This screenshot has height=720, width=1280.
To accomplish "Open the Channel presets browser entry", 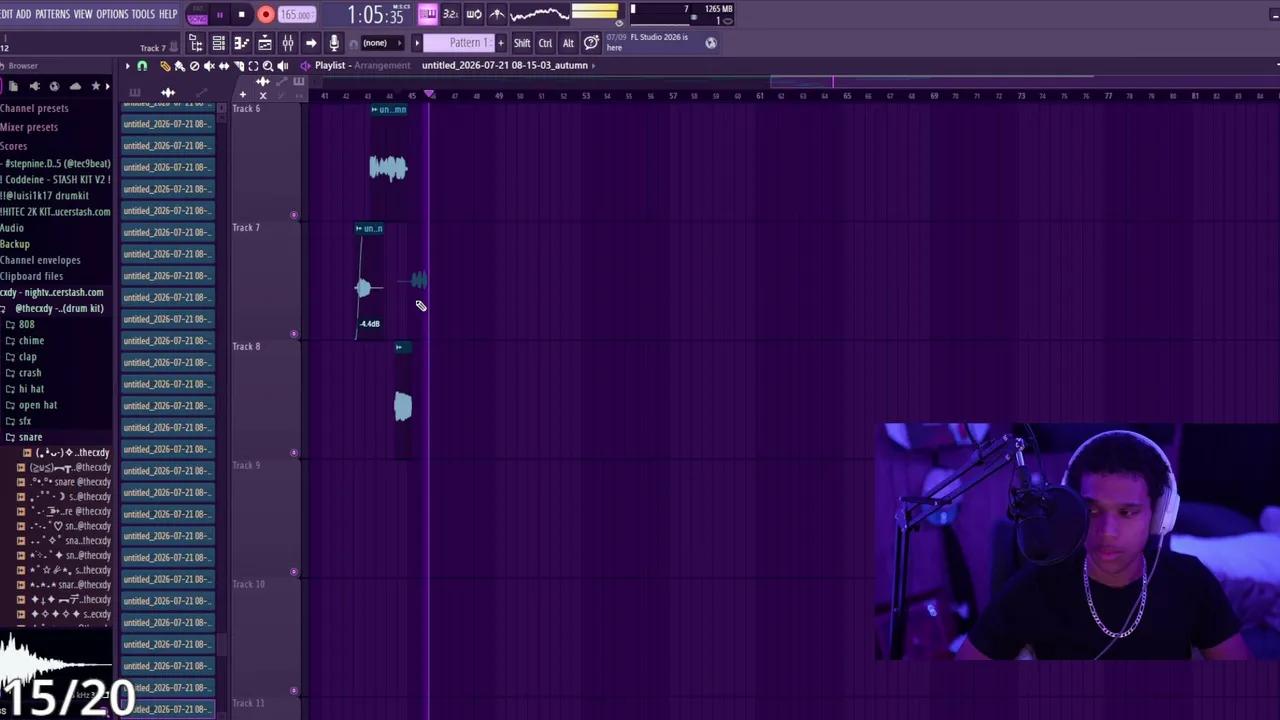I will (x=34, y=108).
